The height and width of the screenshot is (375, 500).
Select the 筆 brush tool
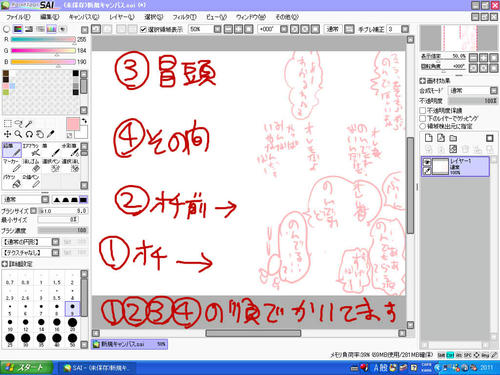(51, 150)
